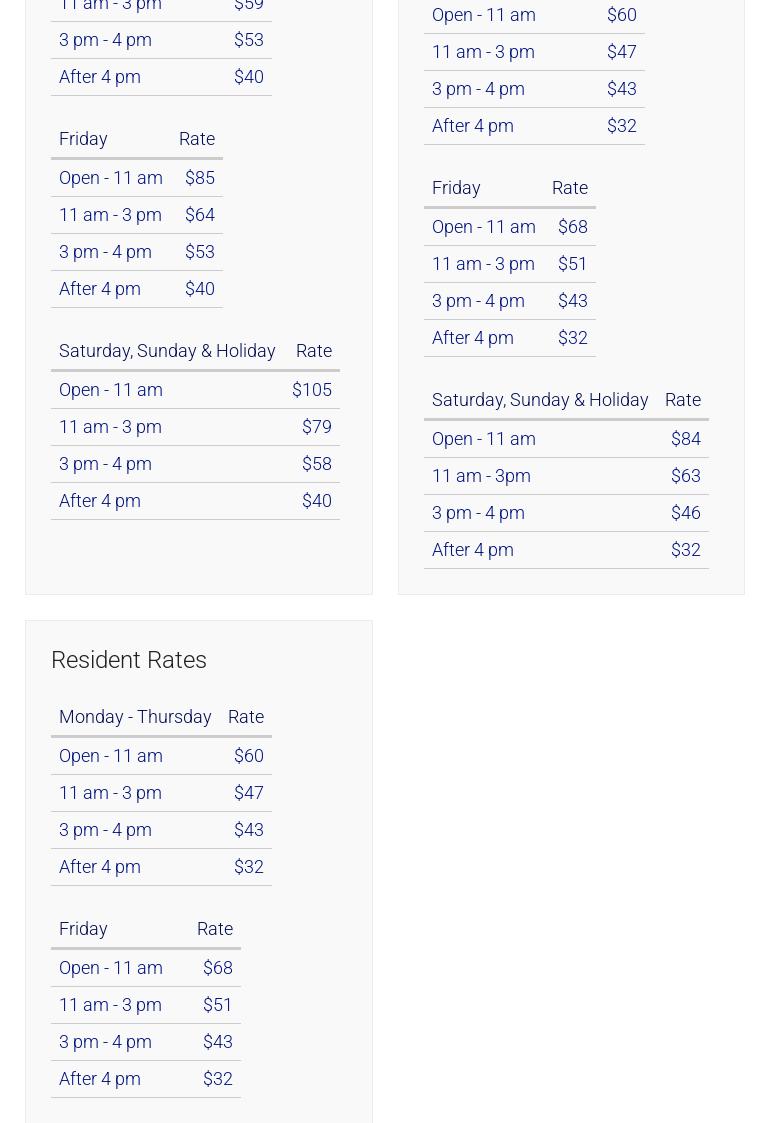This screenshot has height=1123, width=770.
Task: Select the $84 weekend rate
Action: pos(685,439)
